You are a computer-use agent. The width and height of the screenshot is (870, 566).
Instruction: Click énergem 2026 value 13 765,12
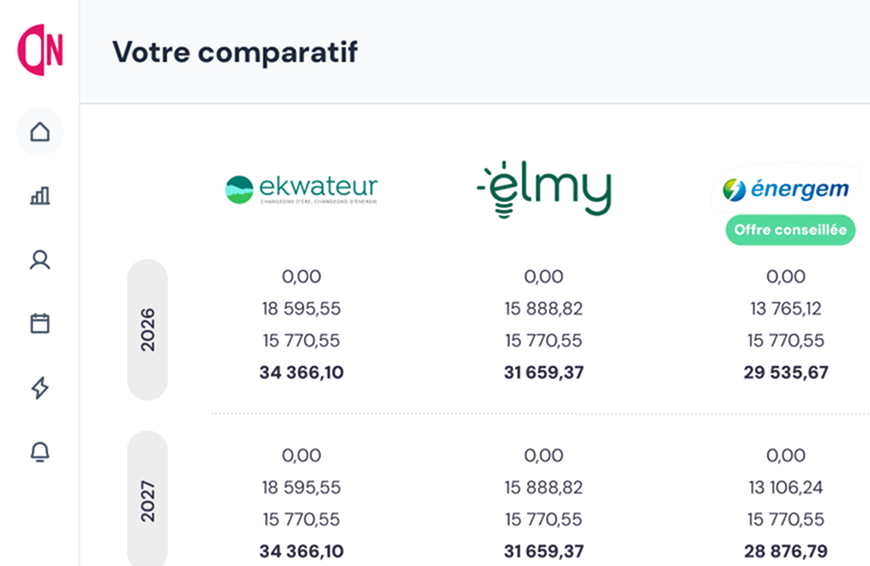(x=786, y=309)
